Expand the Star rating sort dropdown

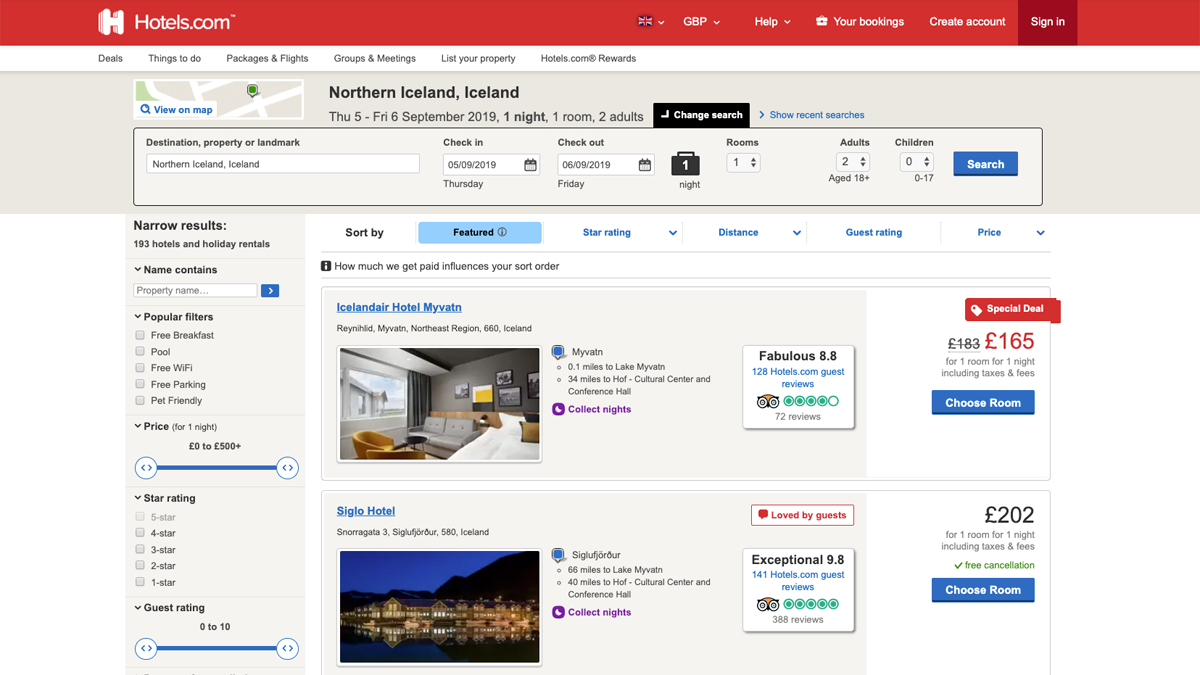pos(673,233)
